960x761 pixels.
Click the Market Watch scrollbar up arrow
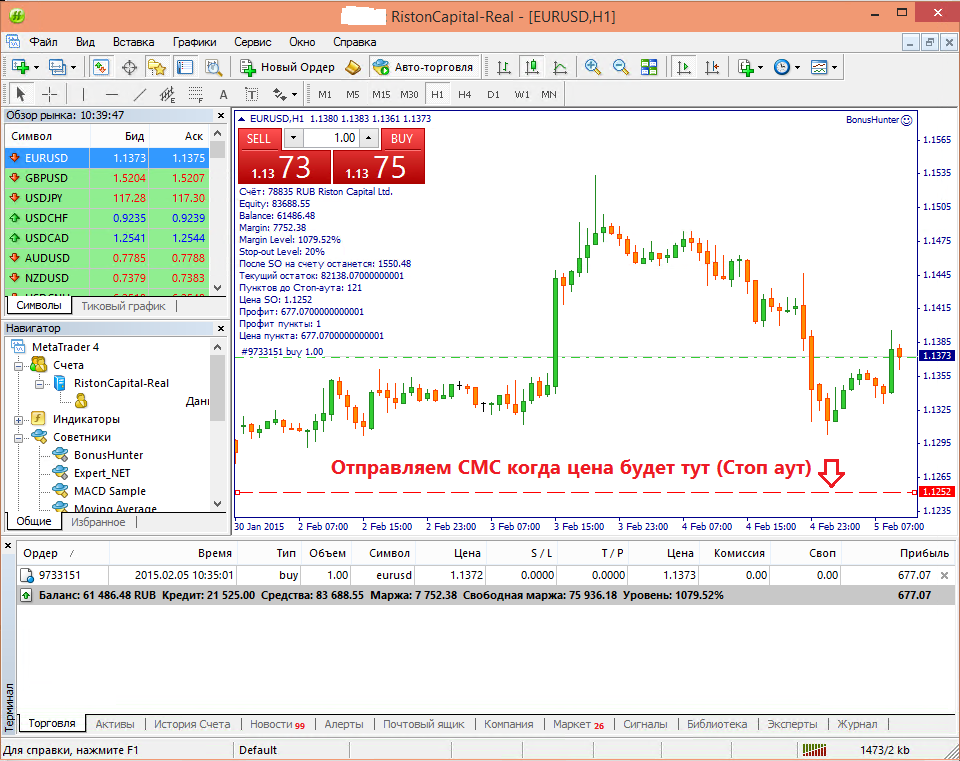coord(217,133)
